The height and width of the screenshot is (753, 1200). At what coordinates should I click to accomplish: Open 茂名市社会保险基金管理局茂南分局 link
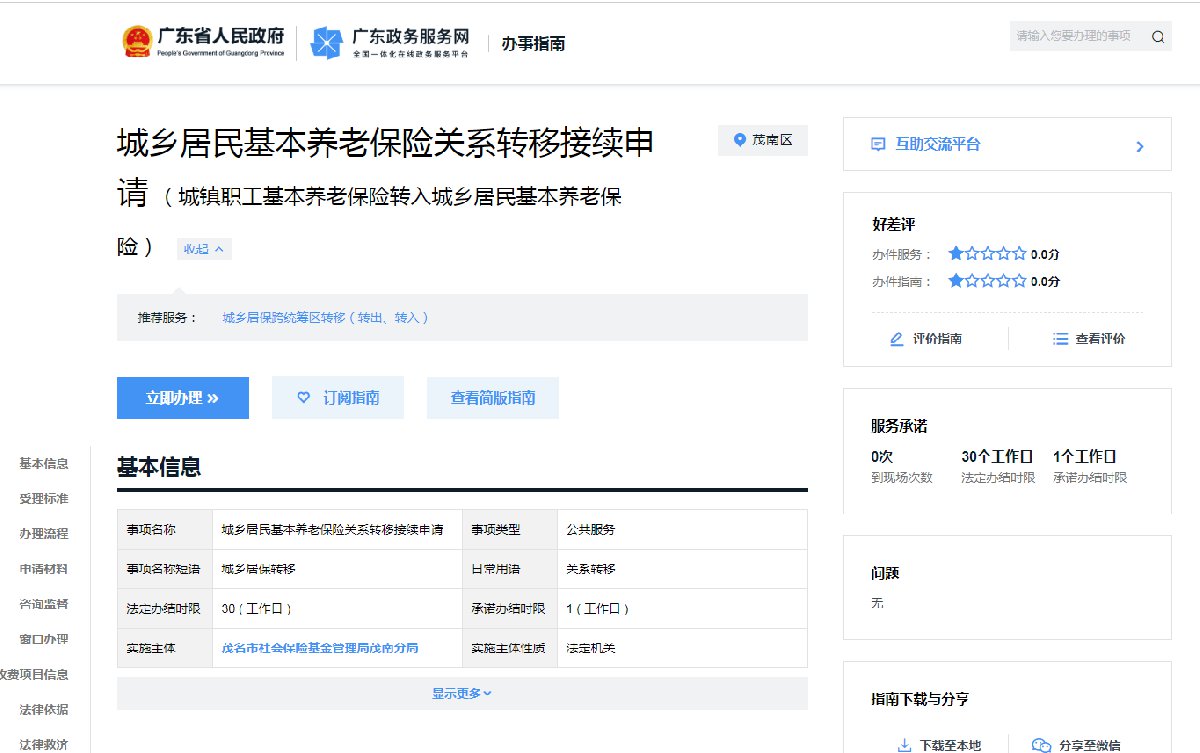point(320,648)
